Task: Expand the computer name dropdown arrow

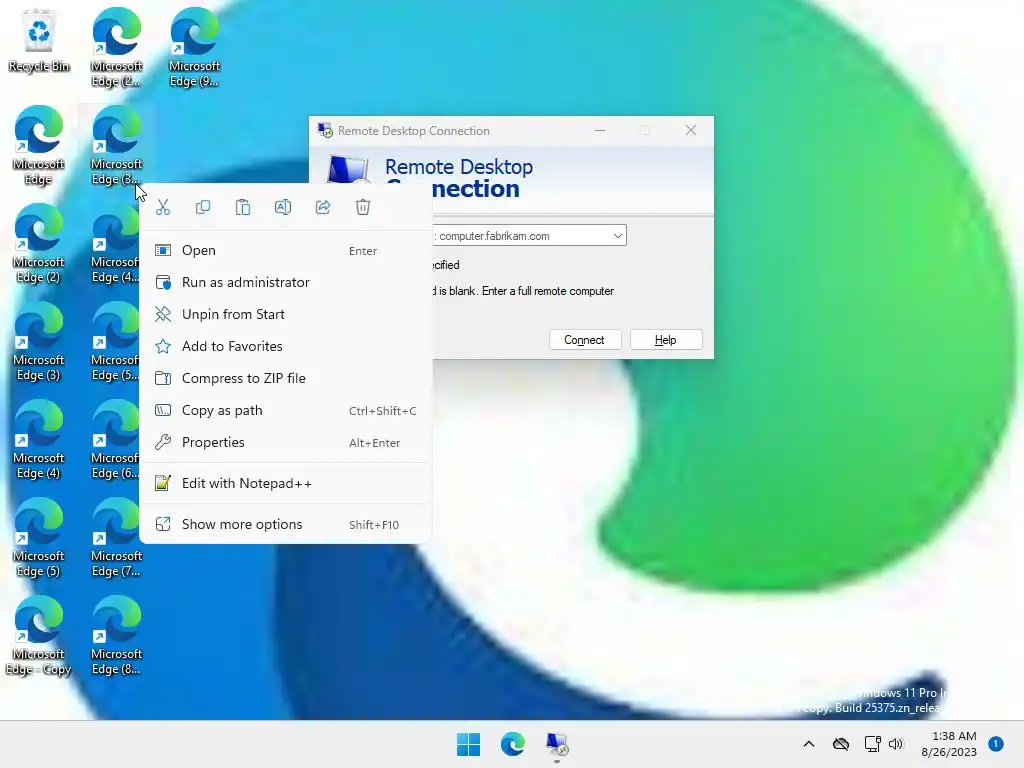Action: (x=617, y=236)
